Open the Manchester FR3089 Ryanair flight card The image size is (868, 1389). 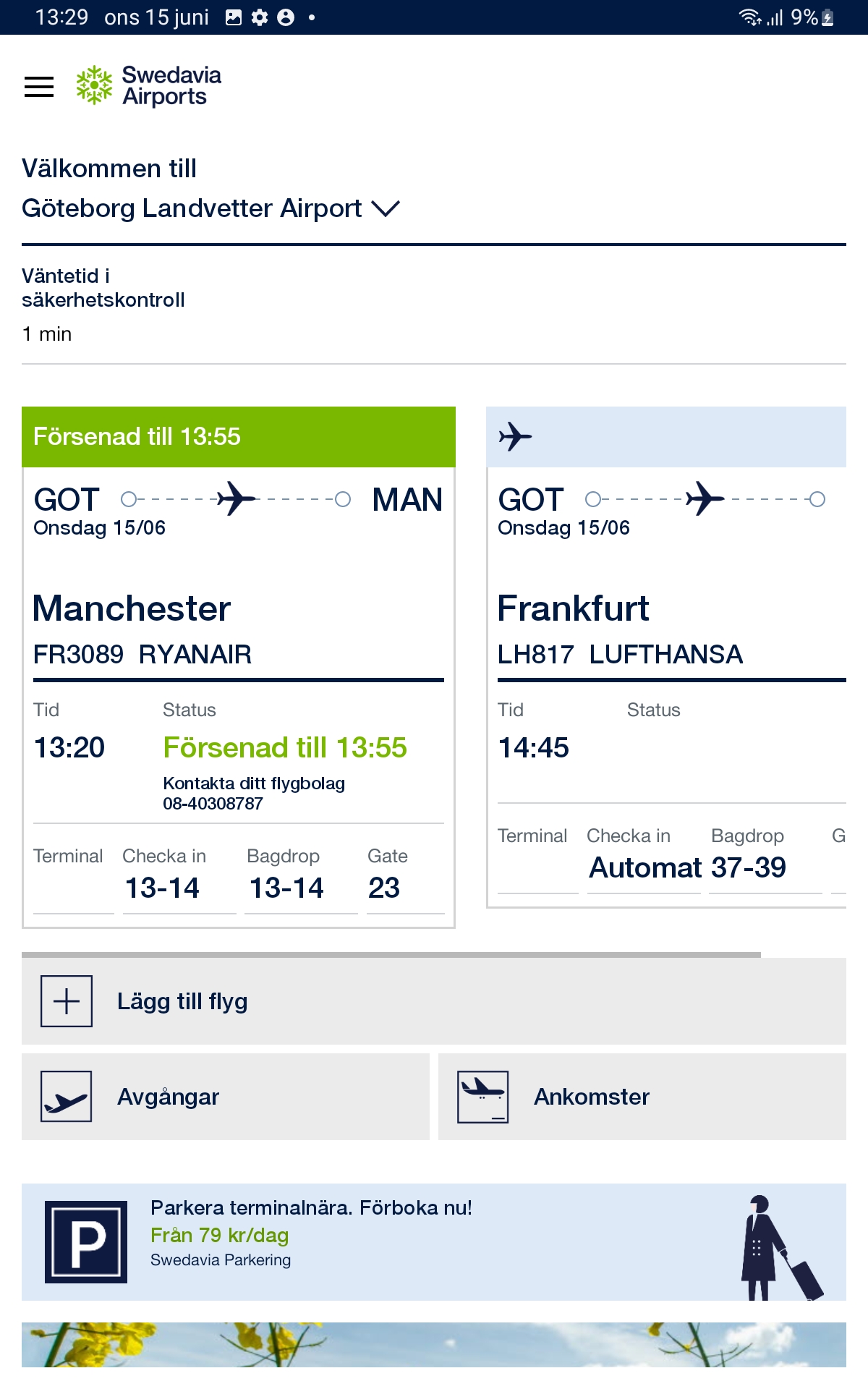pos(239,667)
